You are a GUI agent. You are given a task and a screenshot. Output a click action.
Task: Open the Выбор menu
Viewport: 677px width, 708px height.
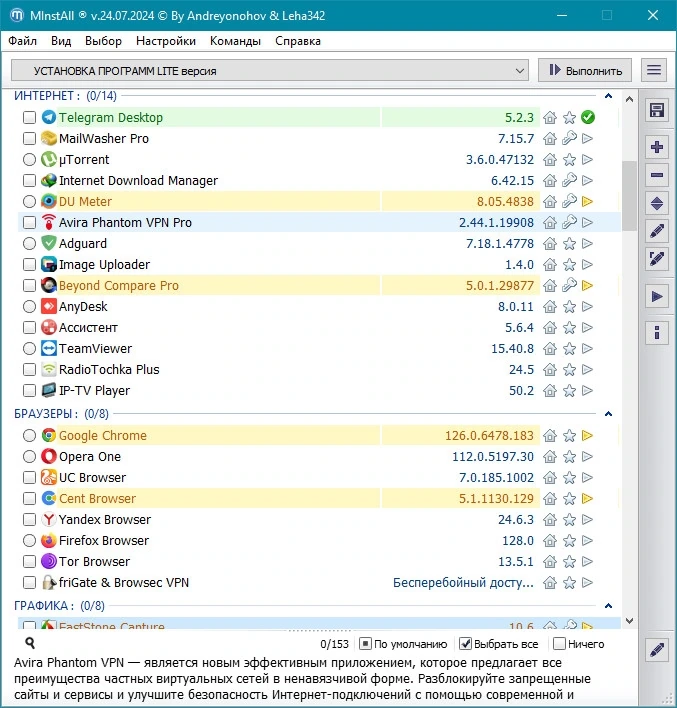click(103, 41)
